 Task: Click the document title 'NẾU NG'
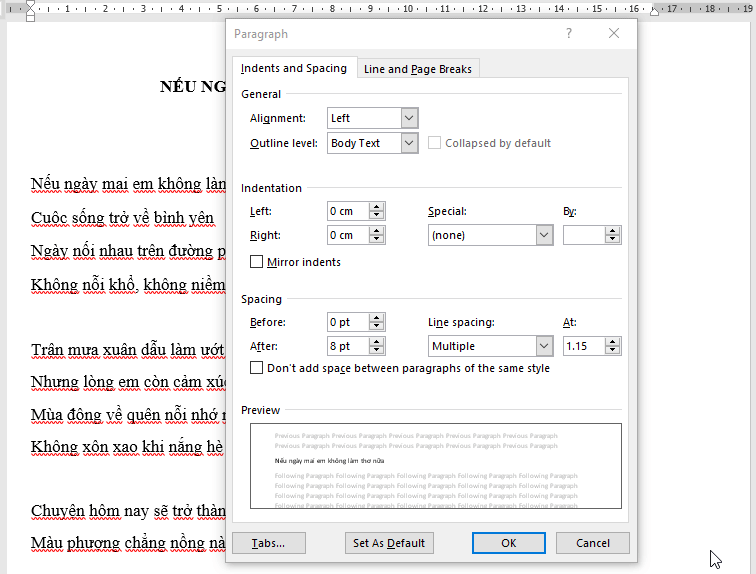point(193,87)
